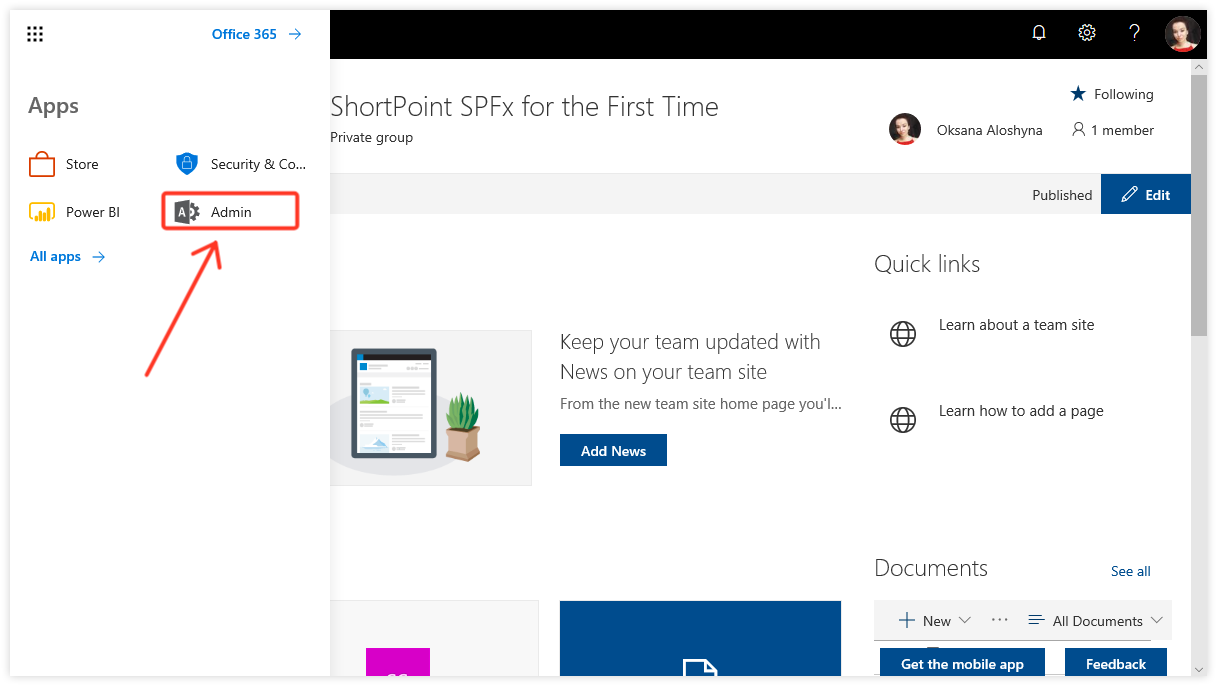Go to Office 365 home link

[245, 33]
